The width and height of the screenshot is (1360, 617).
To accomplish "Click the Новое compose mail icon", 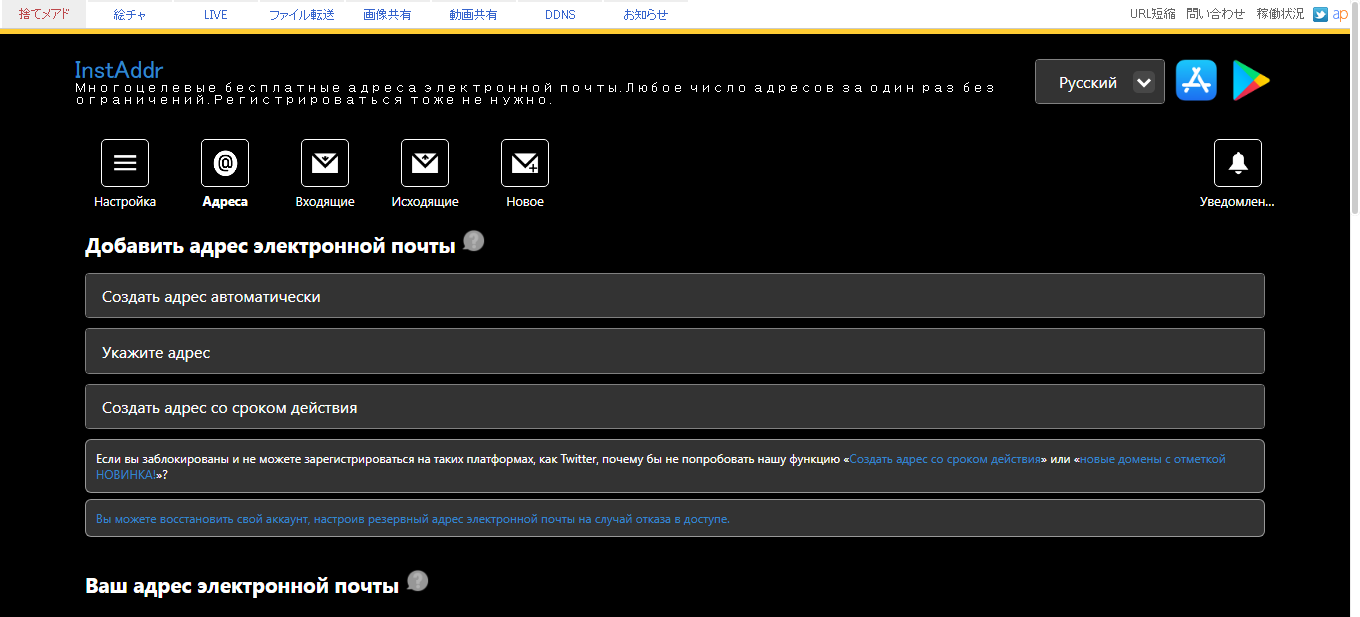I will tap(525, 163).
